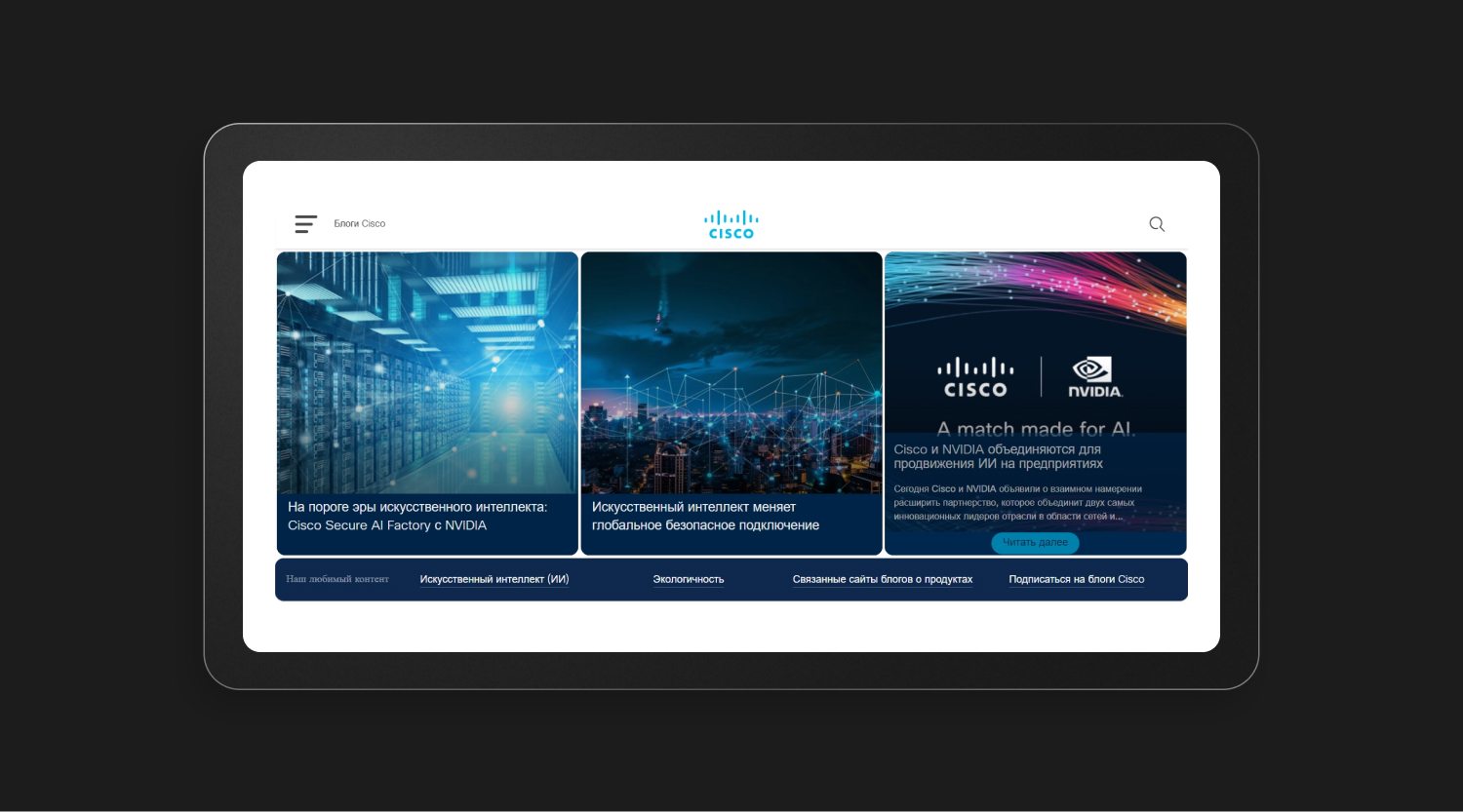
Task: Open the data center server room card image
Action: tap(427, 372)
